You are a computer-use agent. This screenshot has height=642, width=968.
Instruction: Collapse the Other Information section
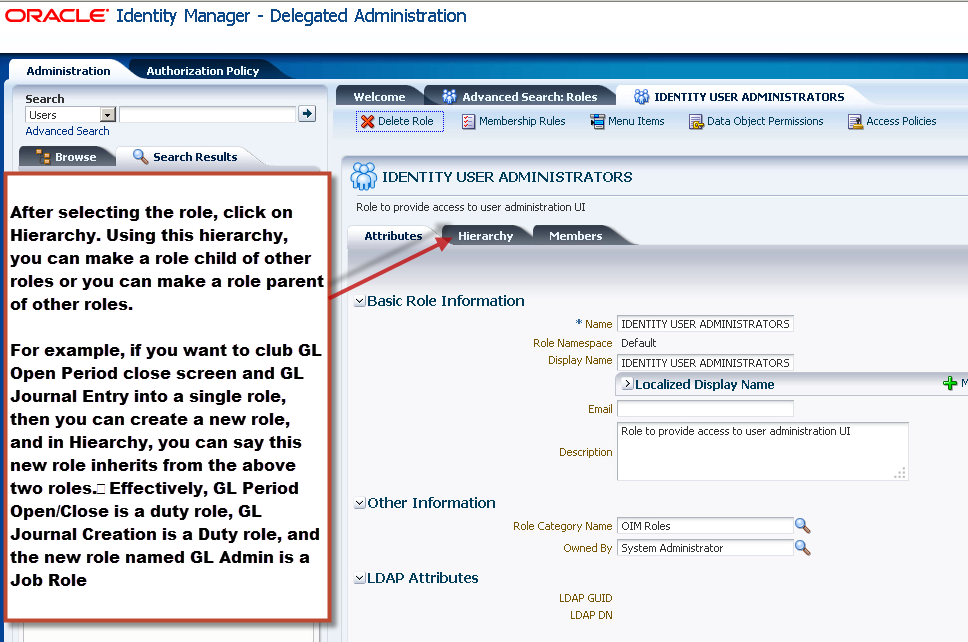tap(360, 503)
